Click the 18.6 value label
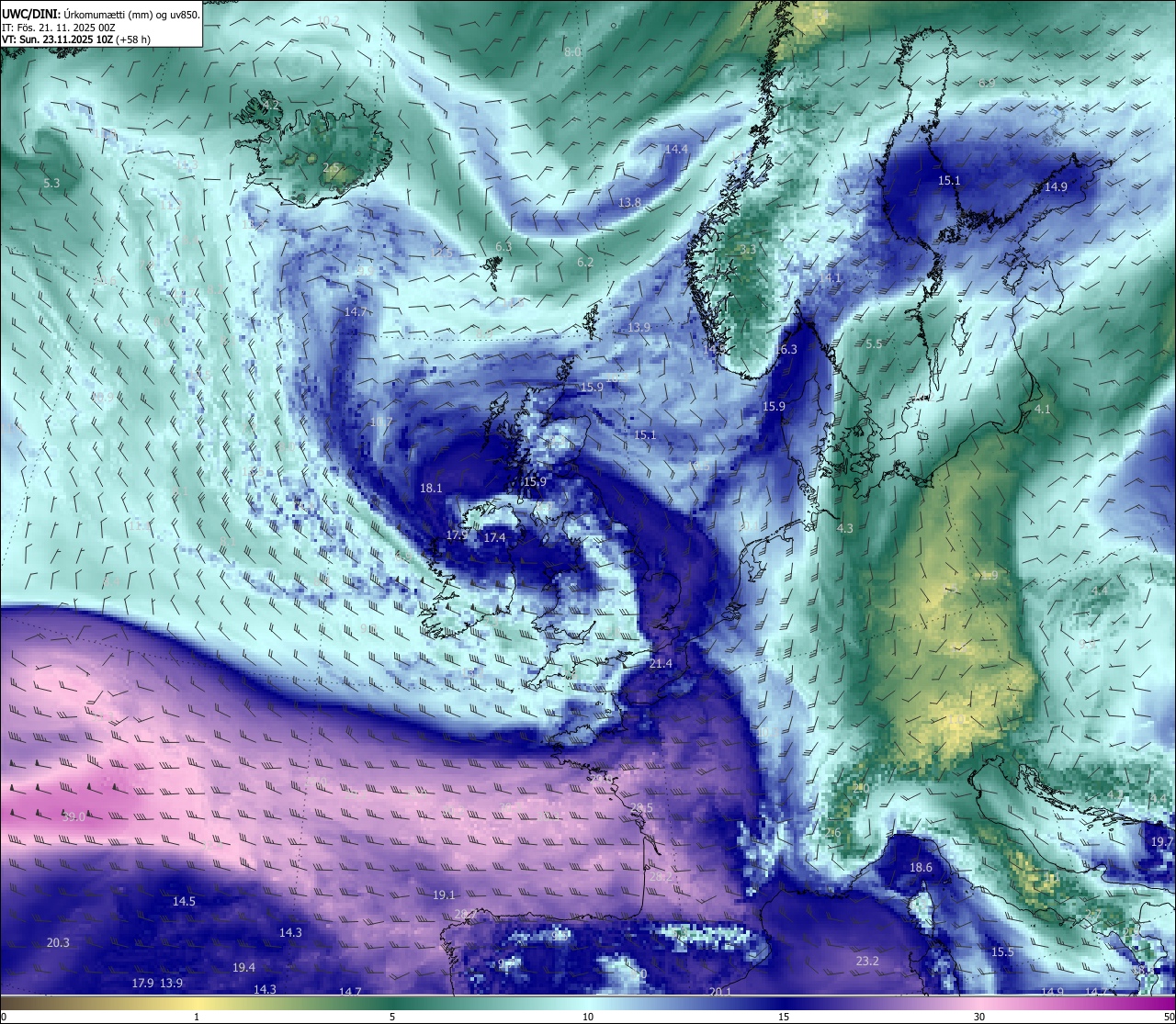This screenshot has width=1176, height=1024. tap(921, 867)
